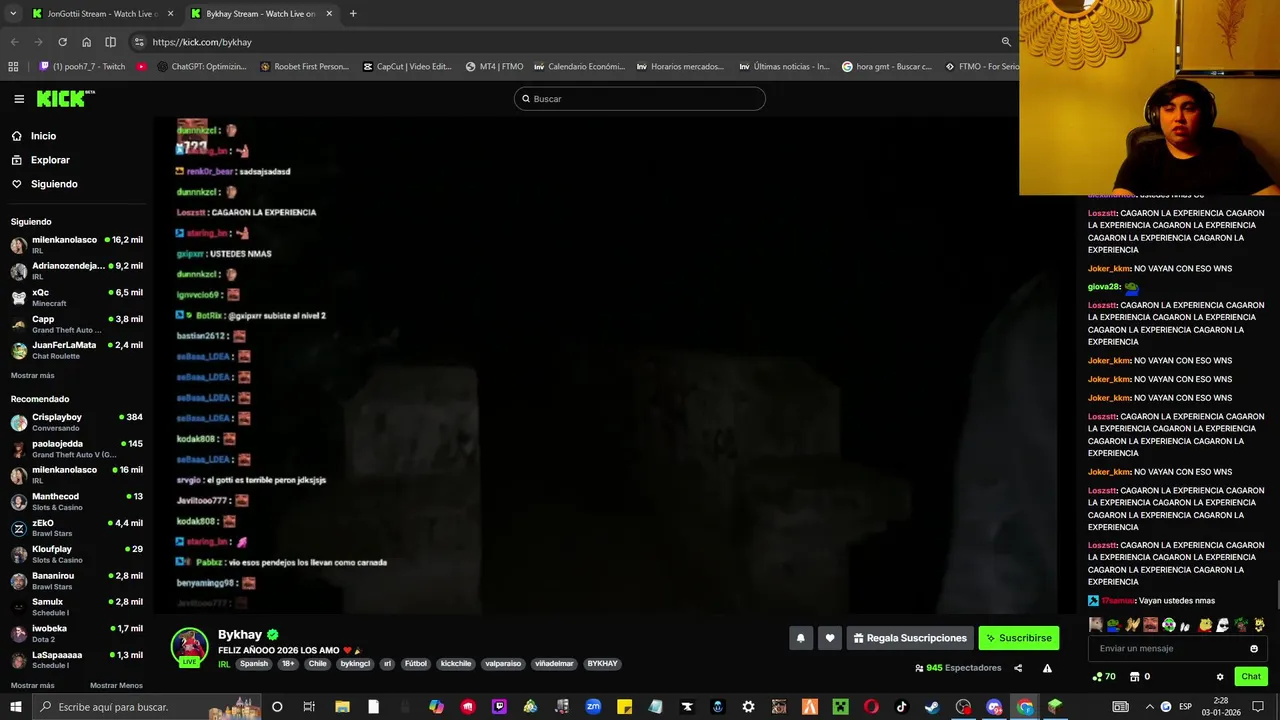
Task: Expand followed list with Mostrar más
Action: pos(32,376)
